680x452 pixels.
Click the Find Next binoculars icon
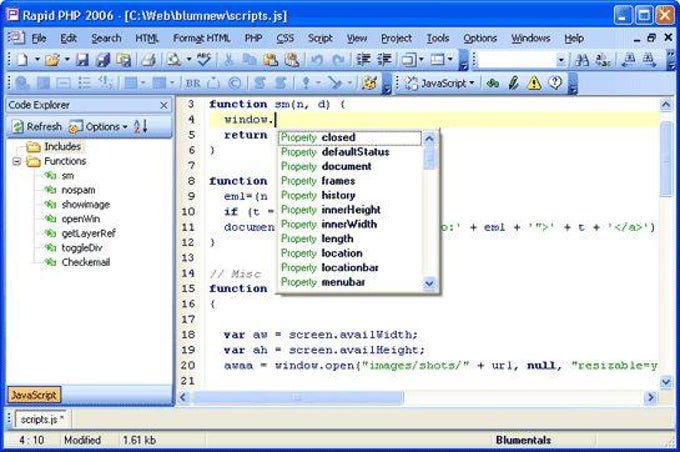point(650,60)
